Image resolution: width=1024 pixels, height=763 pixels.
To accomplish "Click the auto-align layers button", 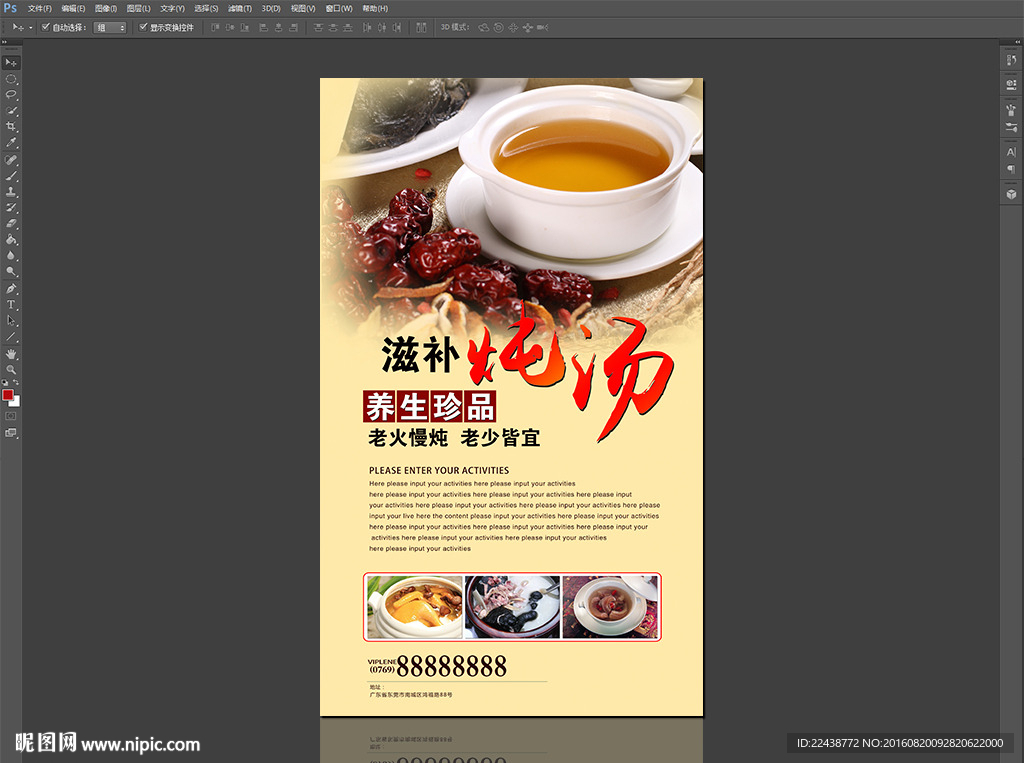I will coord(421,27).
